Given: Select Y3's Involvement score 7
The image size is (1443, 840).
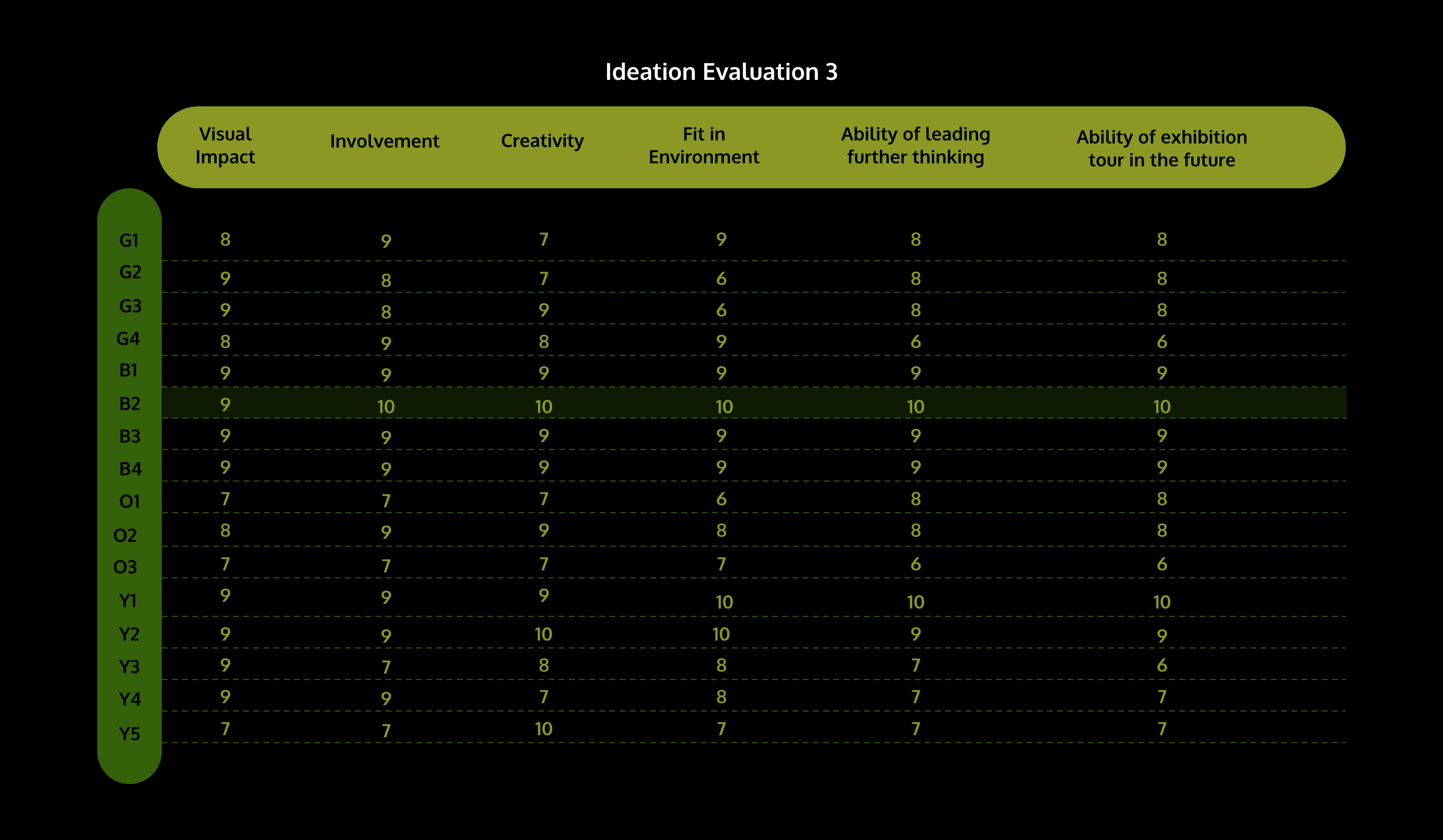Looking at the screenshot, I should pyautogui.click(x=387, y=667).
